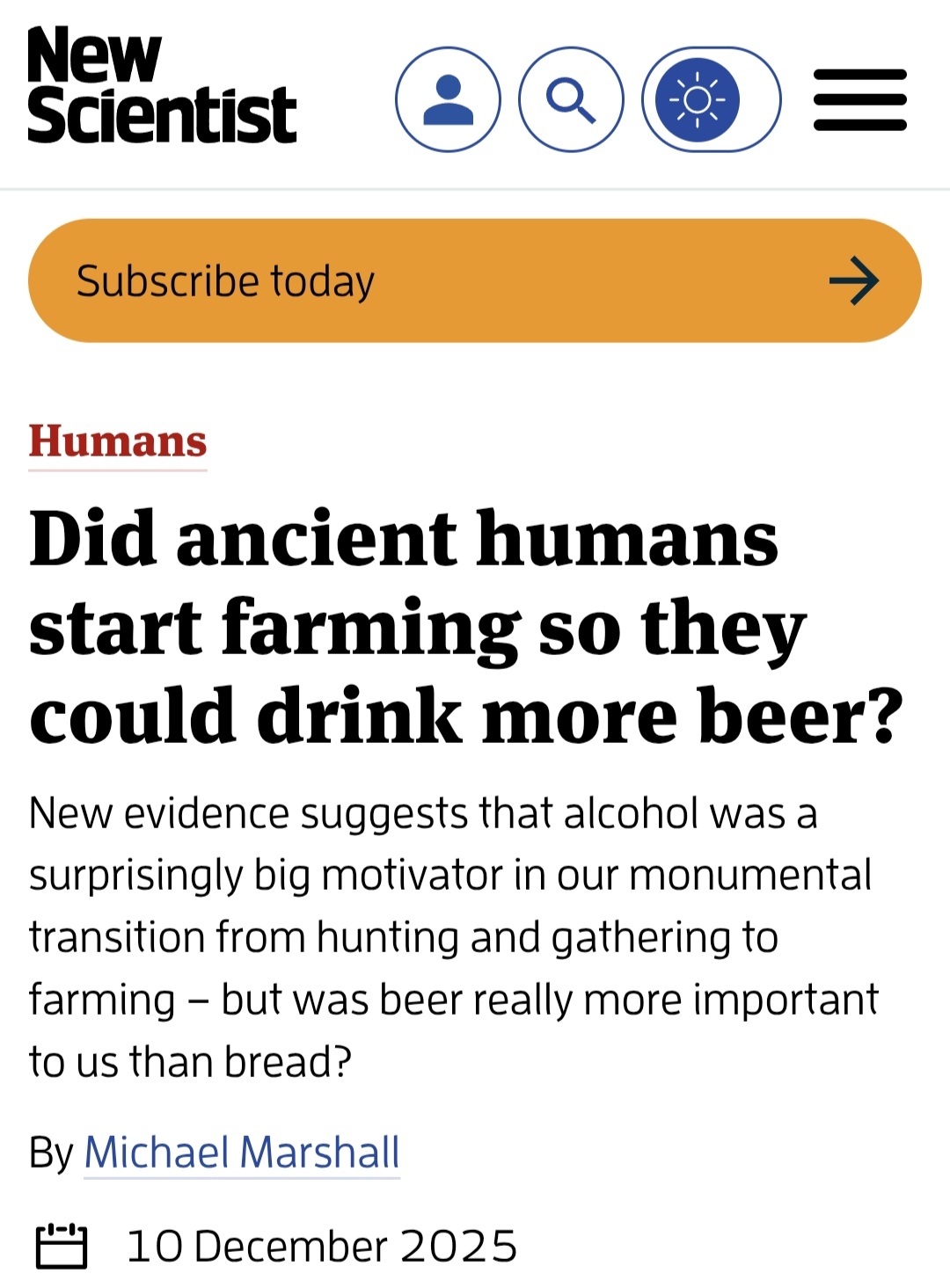Click the word 'New' in the logo
950x1288 pixels.
(x=93, y=55)
